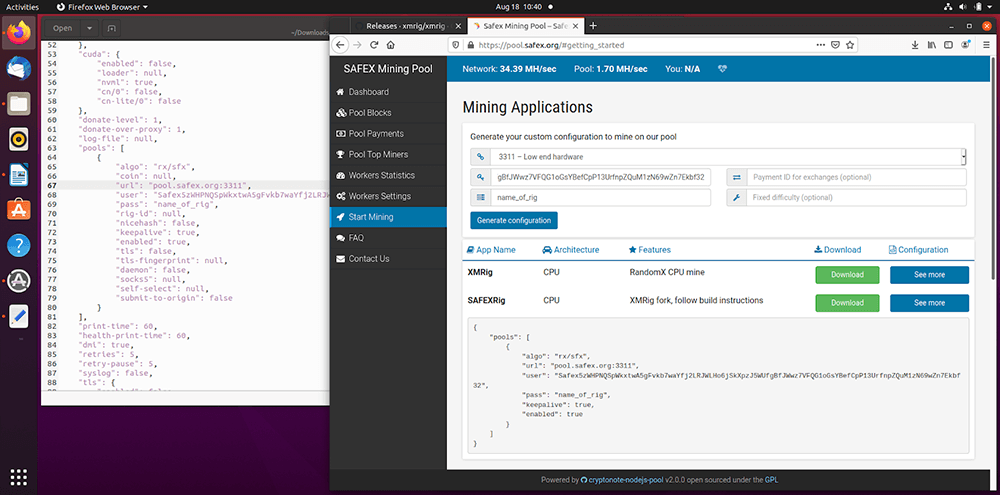Open a new browser tab
Screen dimensions: 1000x495
point(593,26)
